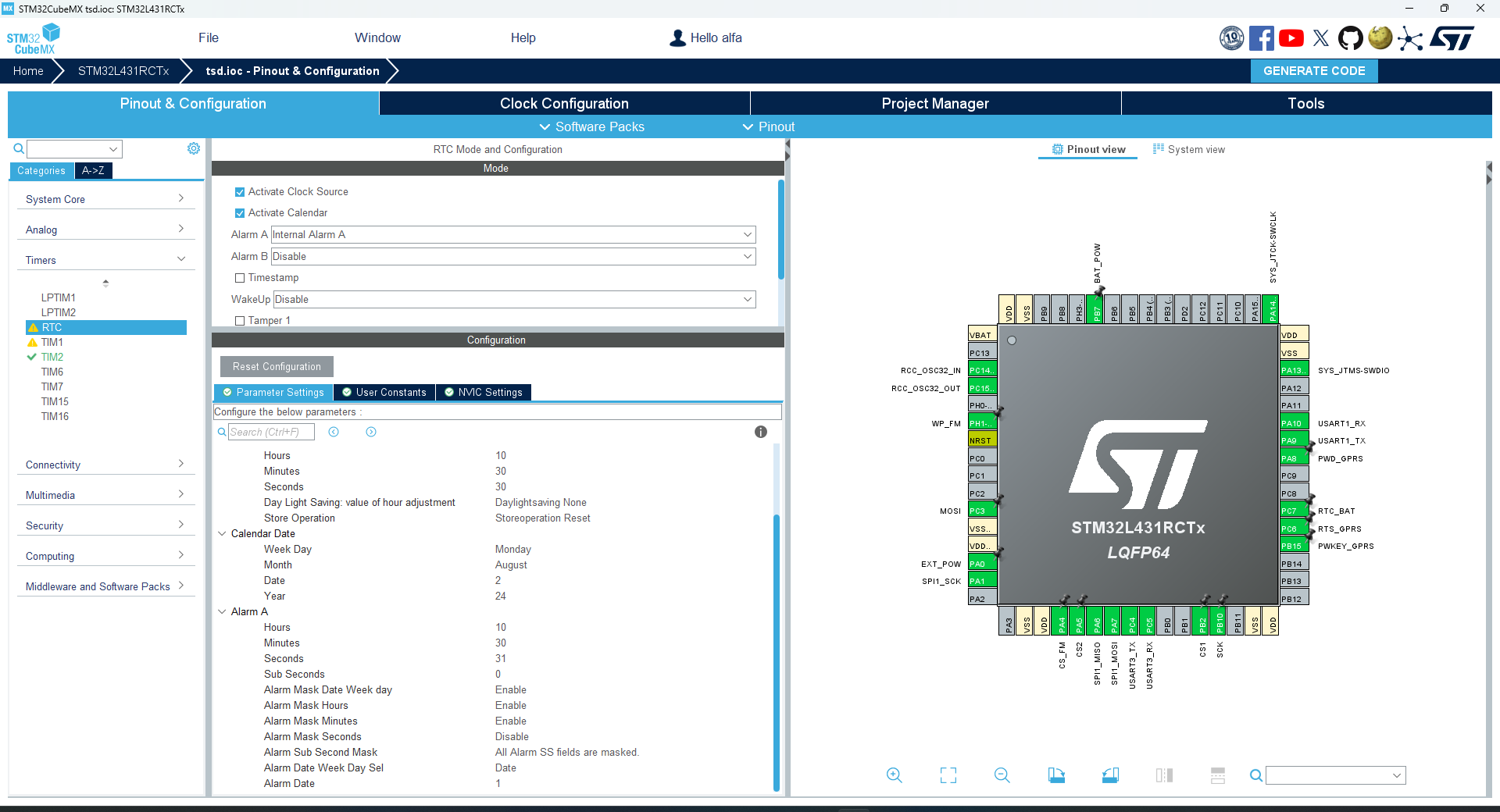Open the Tools tab
The width and height of the screenshot is (1500, 812).
(x=1306, y=104)
